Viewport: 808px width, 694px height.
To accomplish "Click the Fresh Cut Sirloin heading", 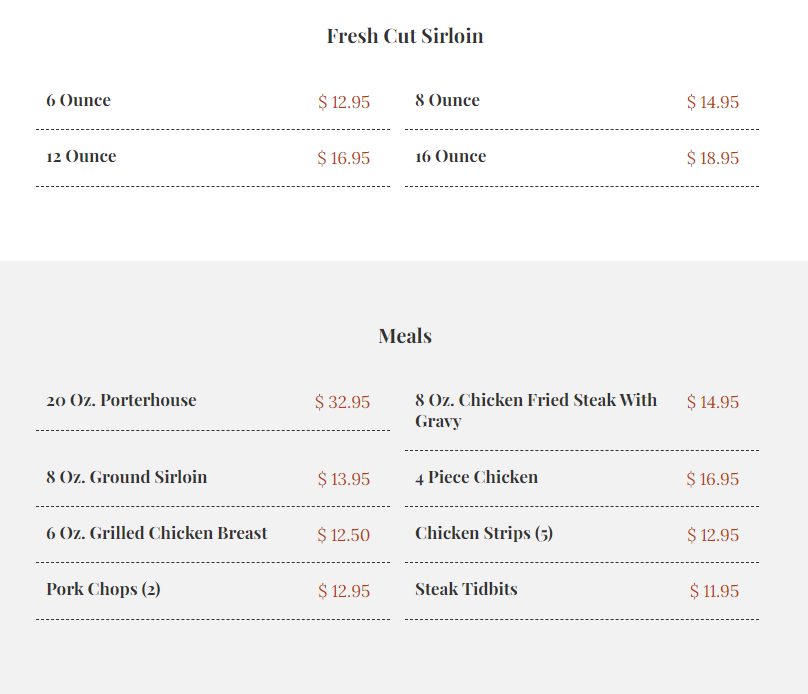I will 405,36.
